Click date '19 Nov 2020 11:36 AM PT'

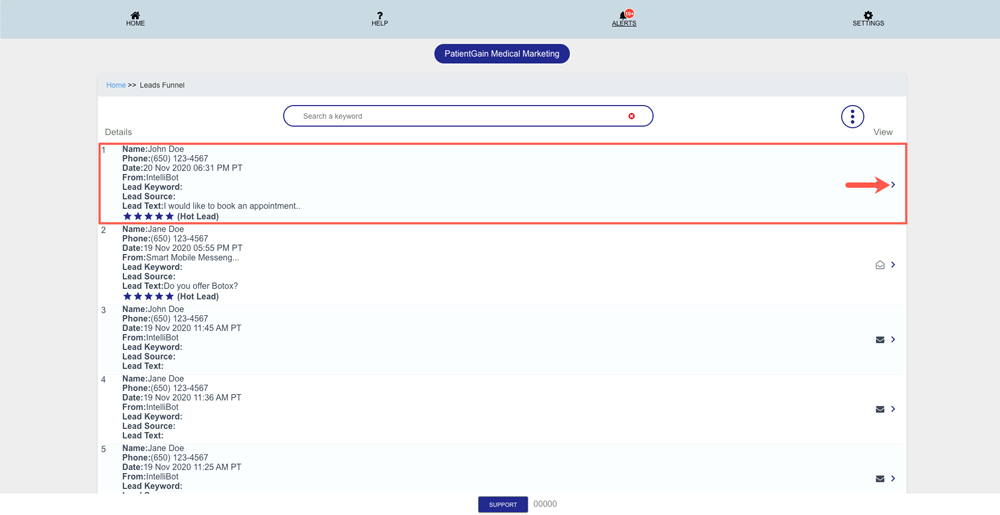tap(192, 398)
